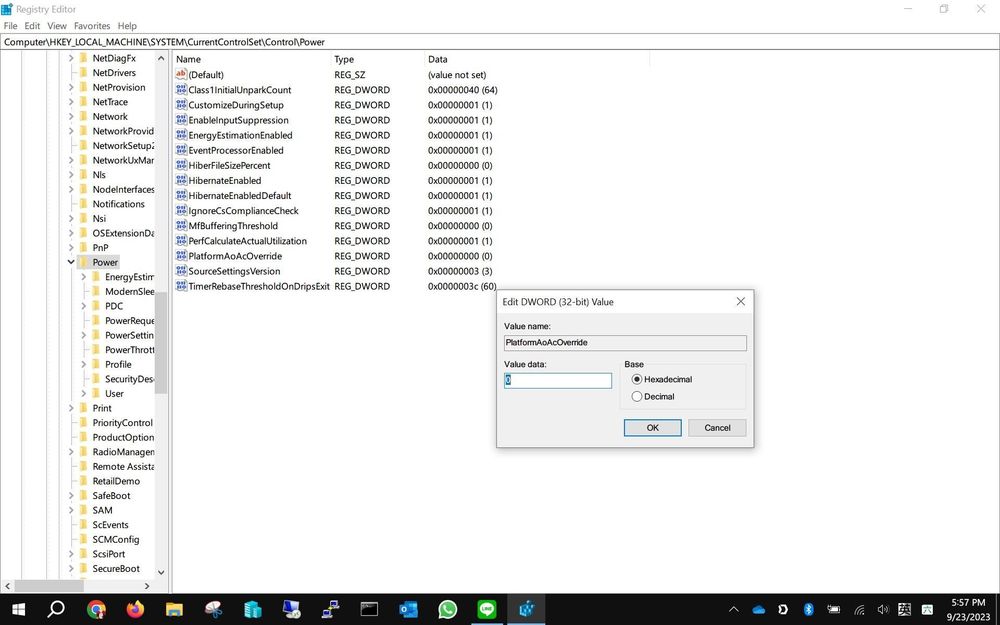
Task: Collapse the Power registry key
Action: tap(71, 262)
